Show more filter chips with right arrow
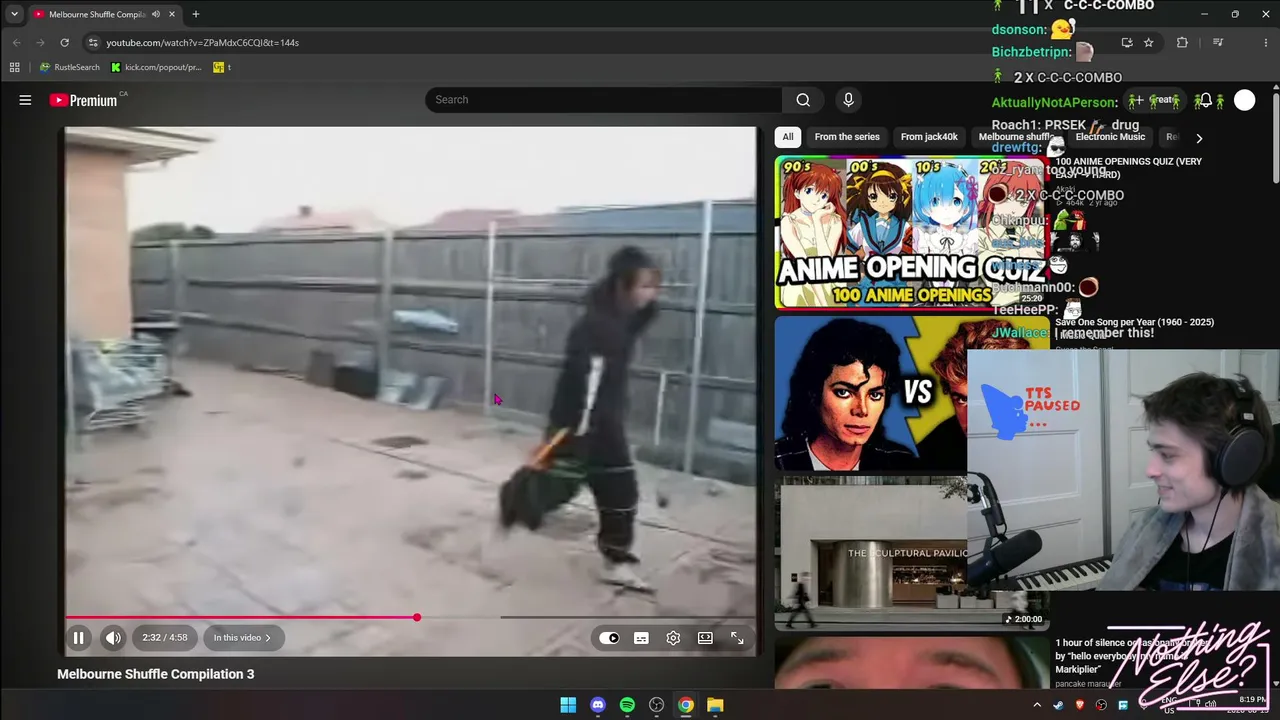 pos(1199,138)
